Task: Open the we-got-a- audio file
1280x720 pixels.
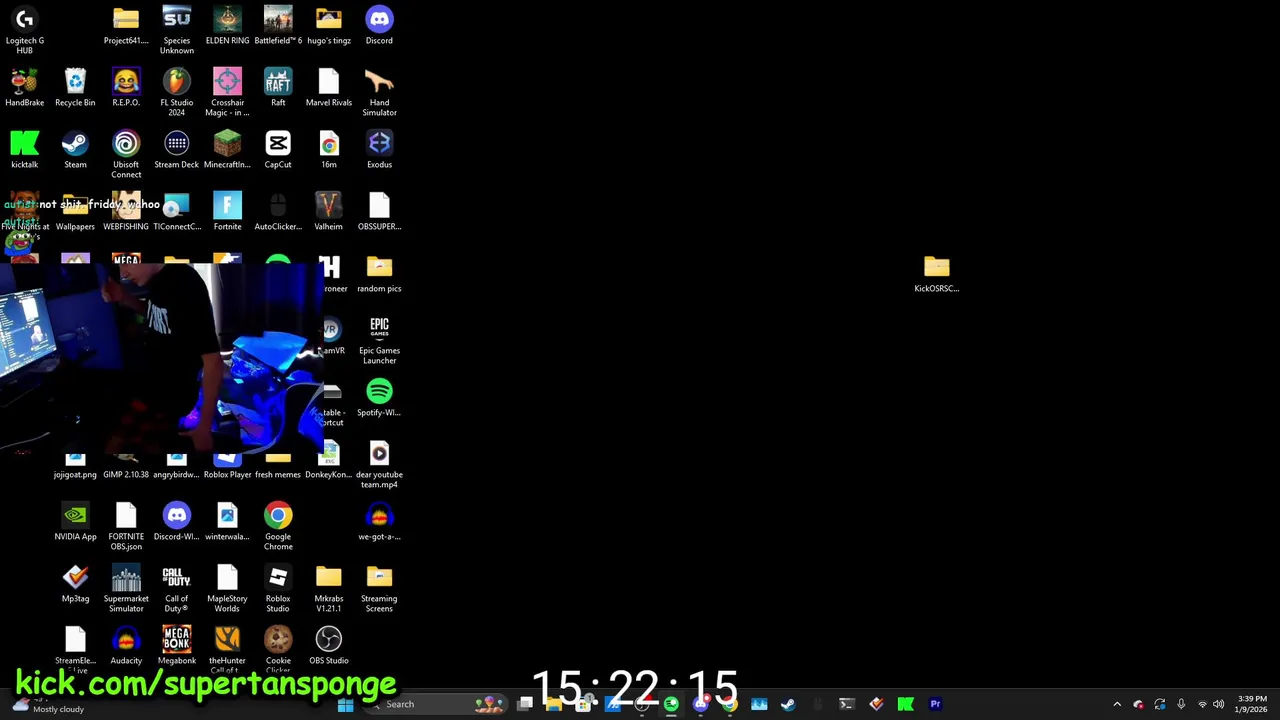Action: coord(379,522)
